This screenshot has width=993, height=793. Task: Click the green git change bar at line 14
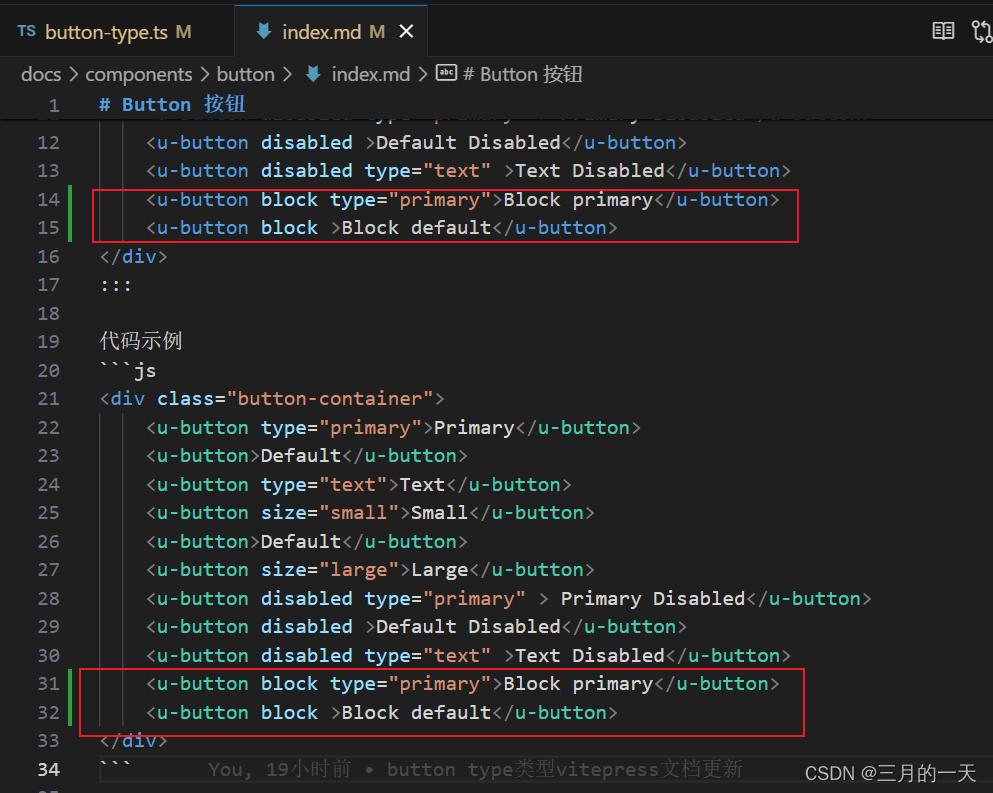pos(70,213)
